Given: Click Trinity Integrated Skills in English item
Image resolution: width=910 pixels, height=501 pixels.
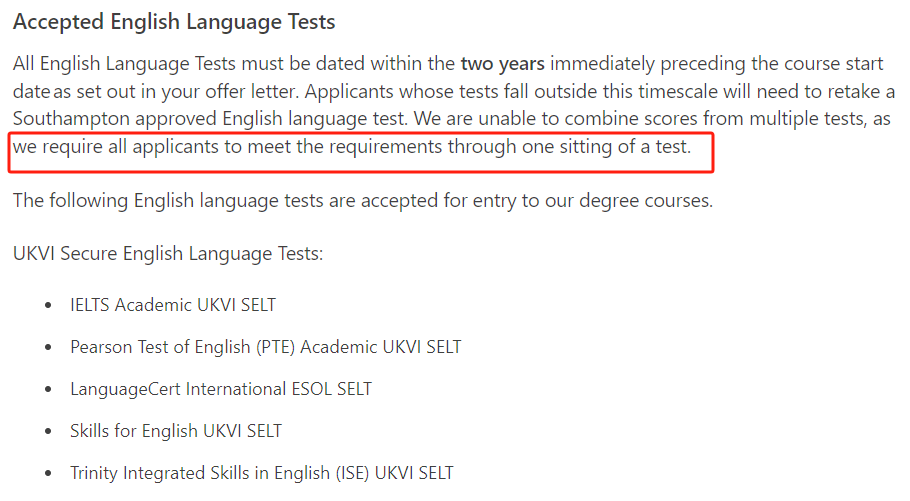Looking at the screenshot, I should (262, 473).
